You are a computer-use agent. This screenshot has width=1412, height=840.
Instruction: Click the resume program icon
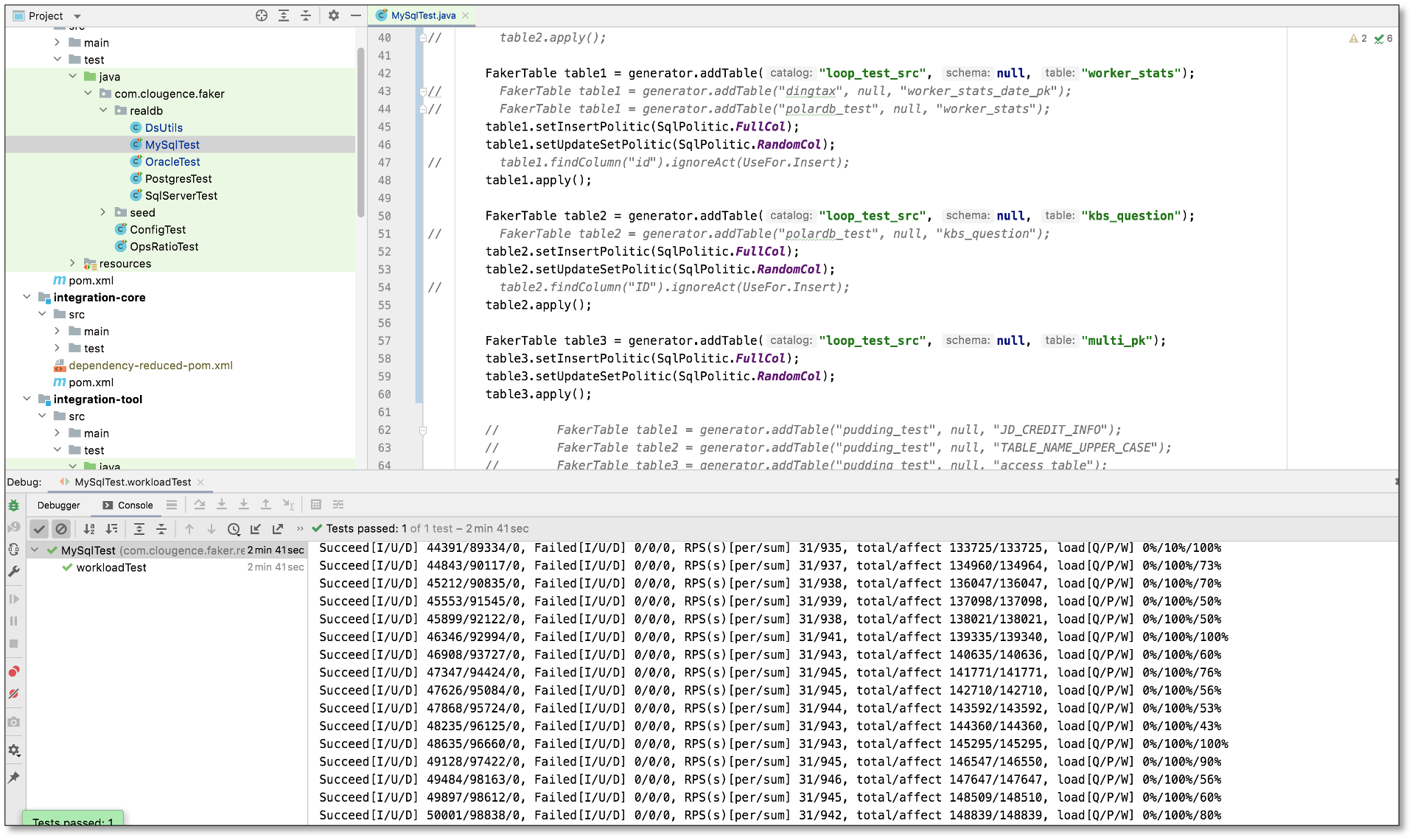coord(14,599)
